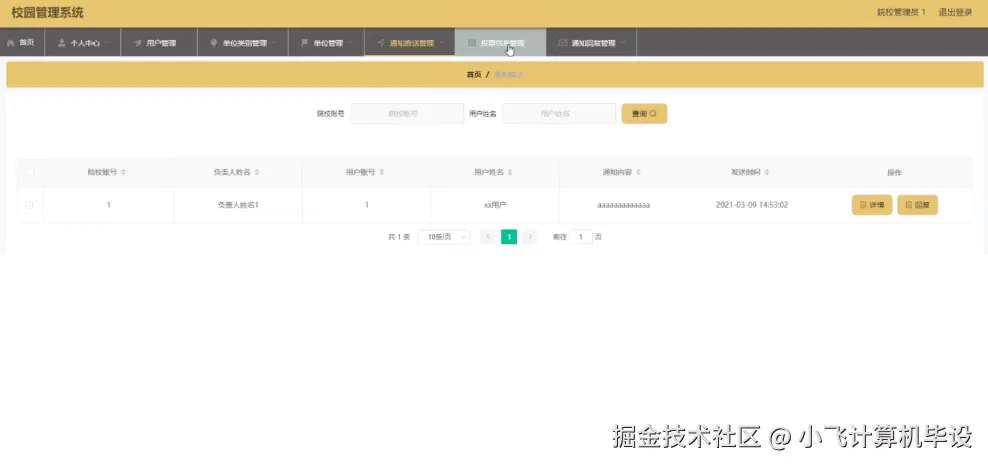Click the 查询 search button
Viewport: 988px width, 466px height.
pyautogui.click(x=644, y=113)
